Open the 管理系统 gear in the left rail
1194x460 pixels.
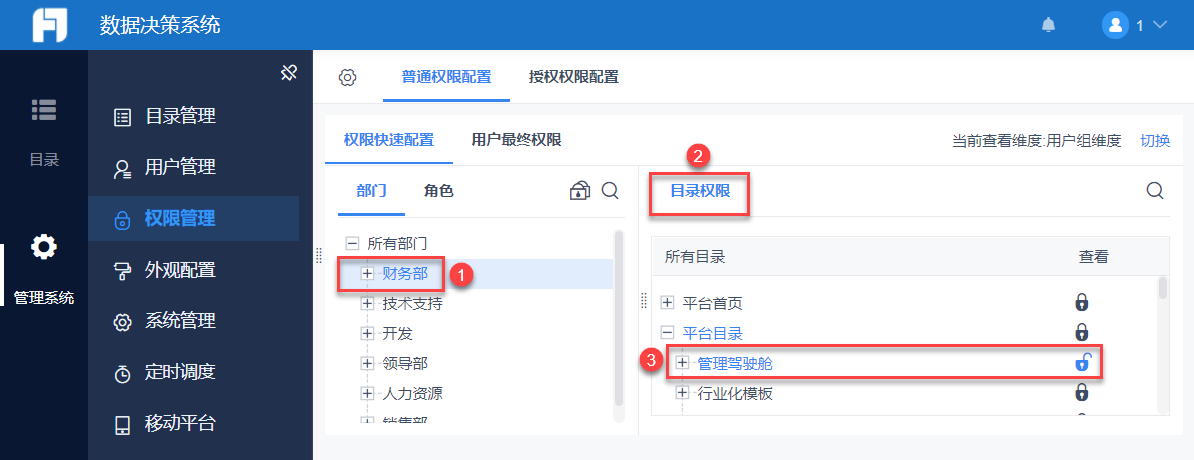[x=43, y=246]
